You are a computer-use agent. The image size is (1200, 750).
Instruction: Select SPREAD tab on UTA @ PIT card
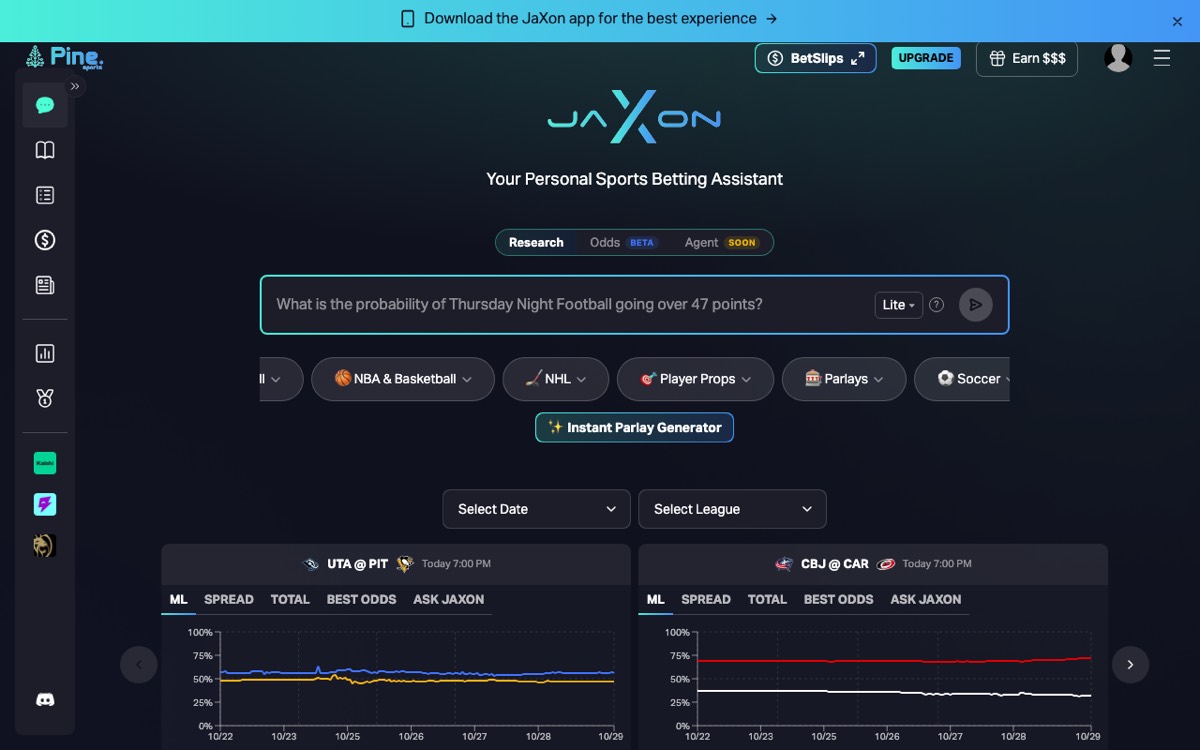point(229,599)
